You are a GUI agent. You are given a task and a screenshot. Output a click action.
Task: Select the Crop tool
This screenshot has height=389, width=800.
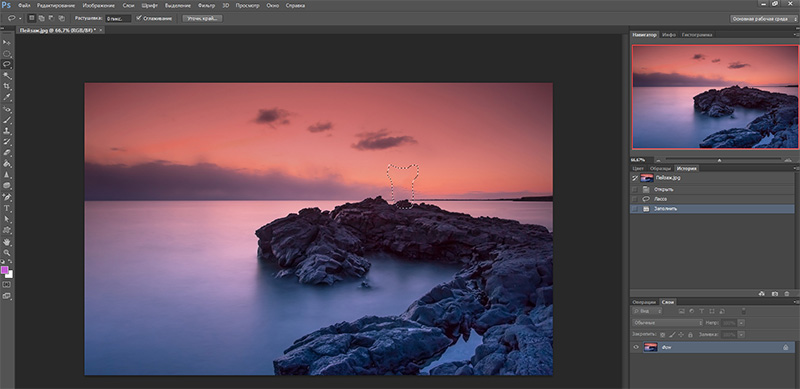pyautogui.click(x=7, y=86)
